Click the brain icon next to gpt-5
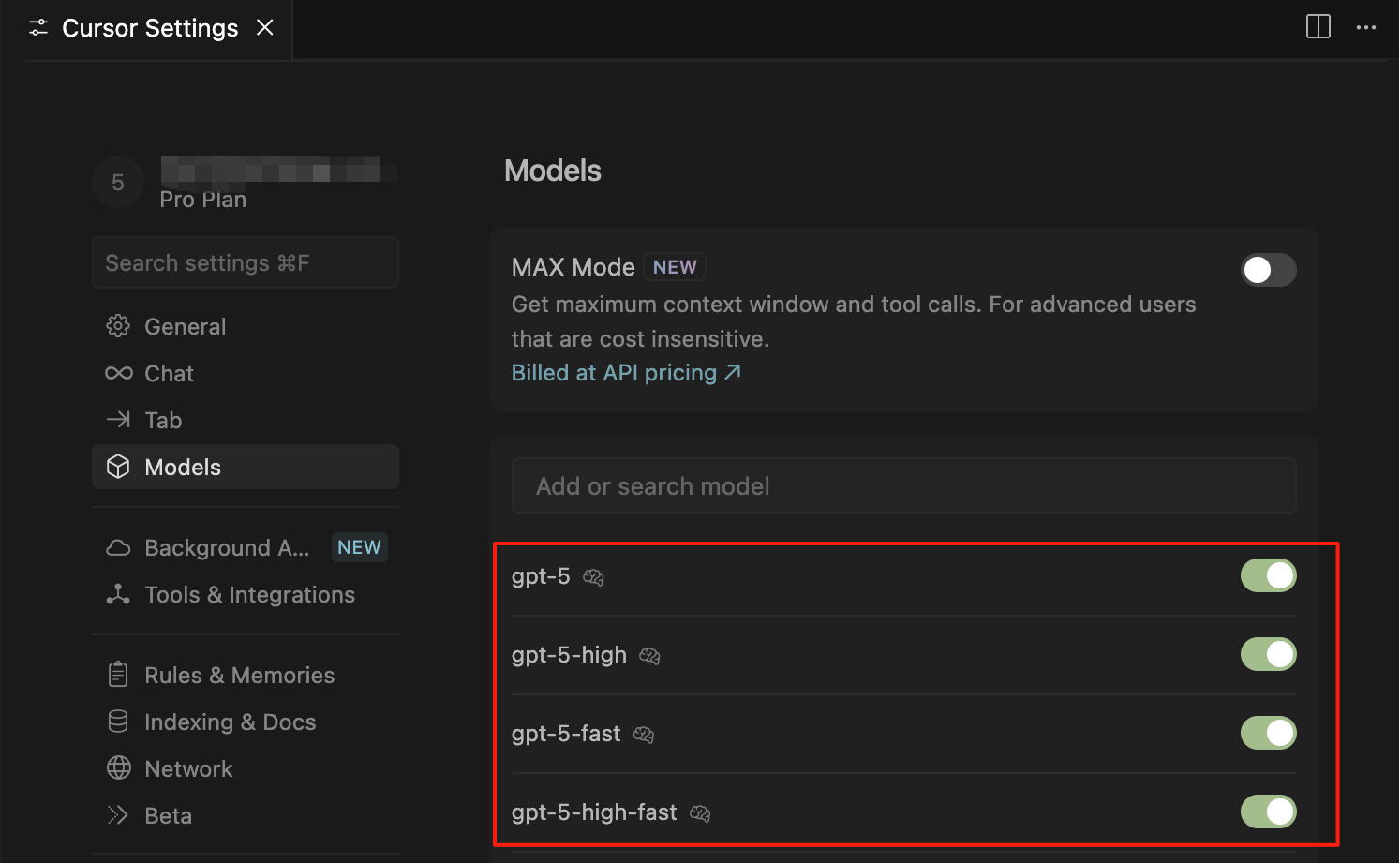 click(x=593, y=577)
